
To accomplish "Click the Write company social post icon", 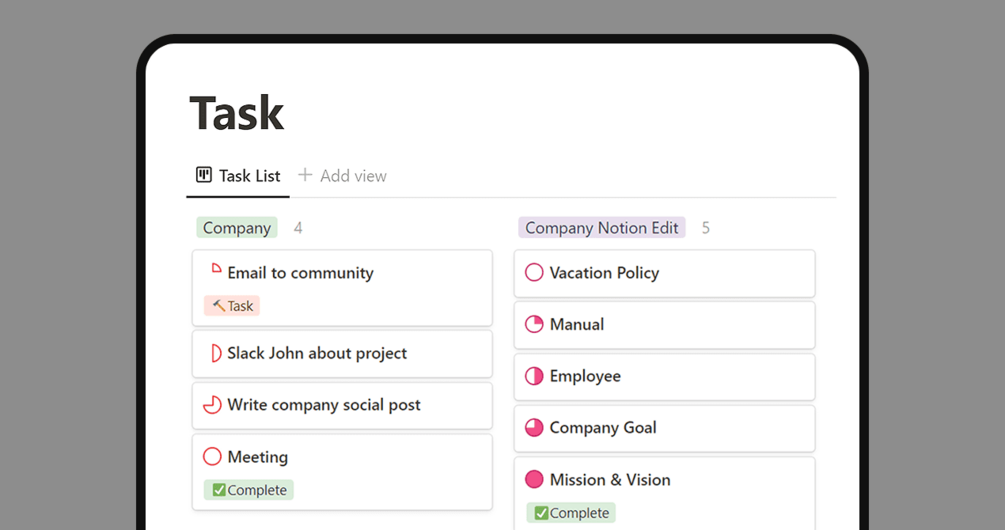I will coord(212,405).
